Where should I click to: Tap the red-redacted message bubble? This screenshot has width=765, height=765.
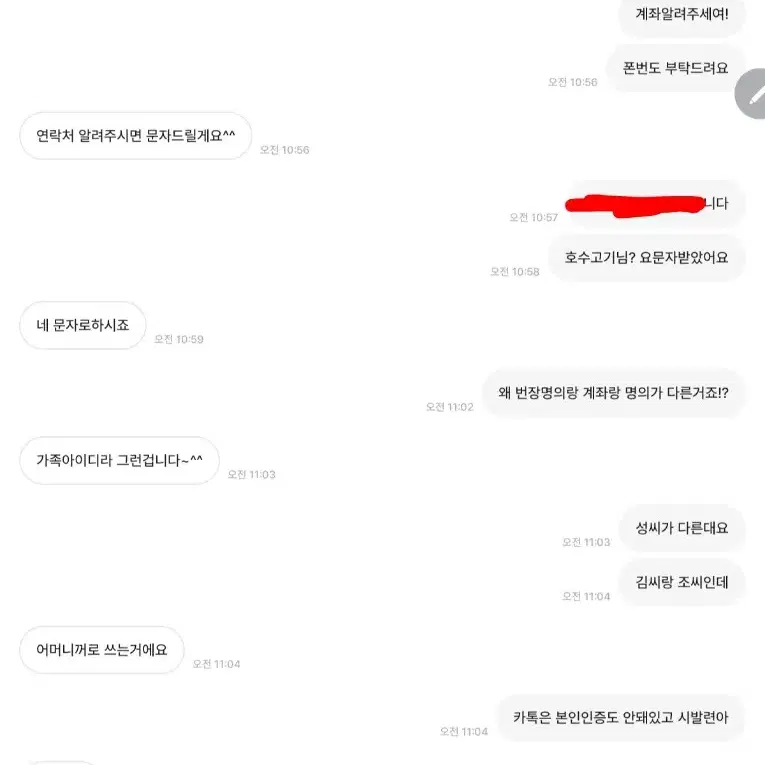click(656, 203)
